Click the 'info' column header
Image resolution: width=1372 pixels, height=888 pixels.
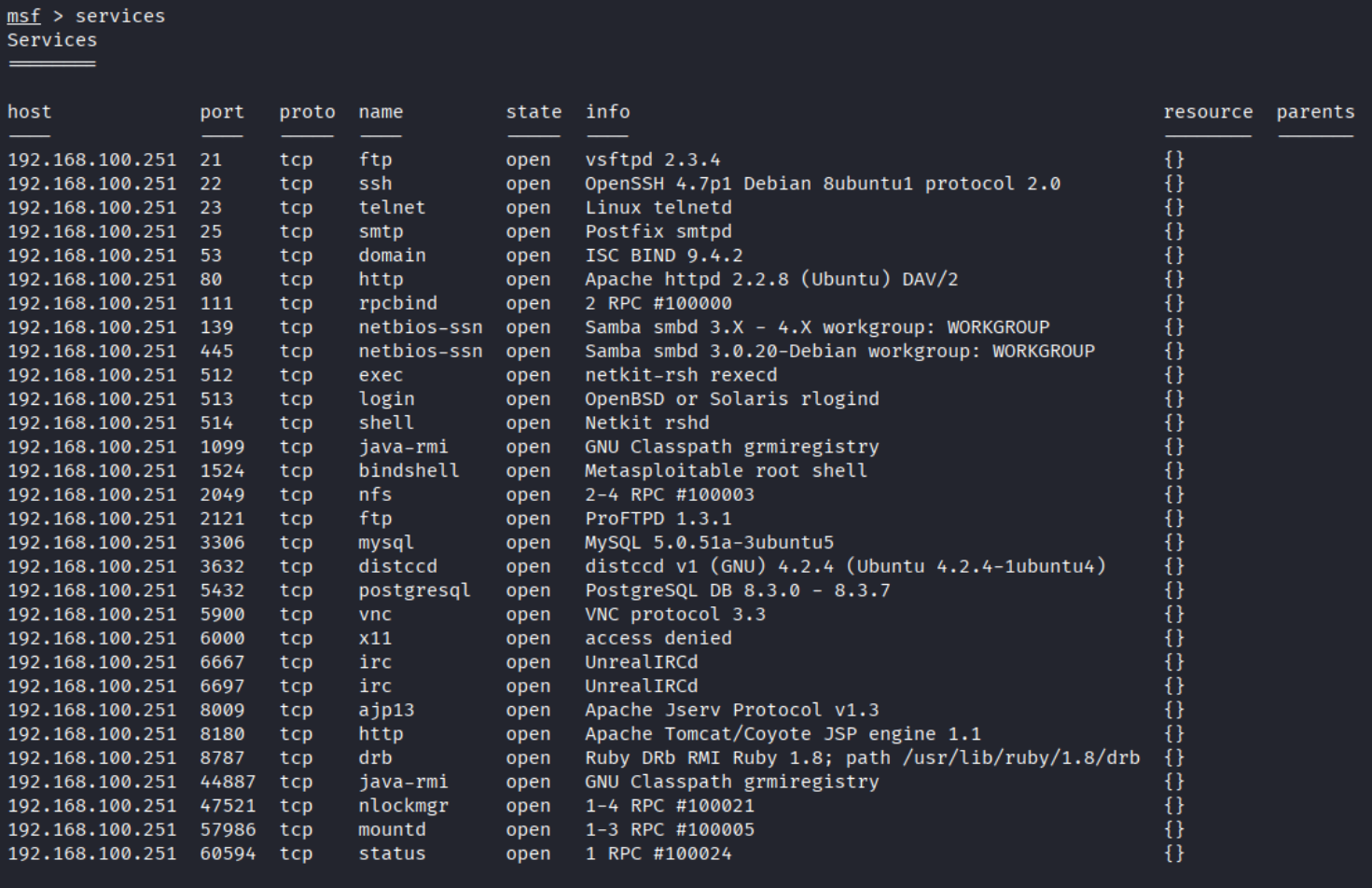click(x=608, y=112)
